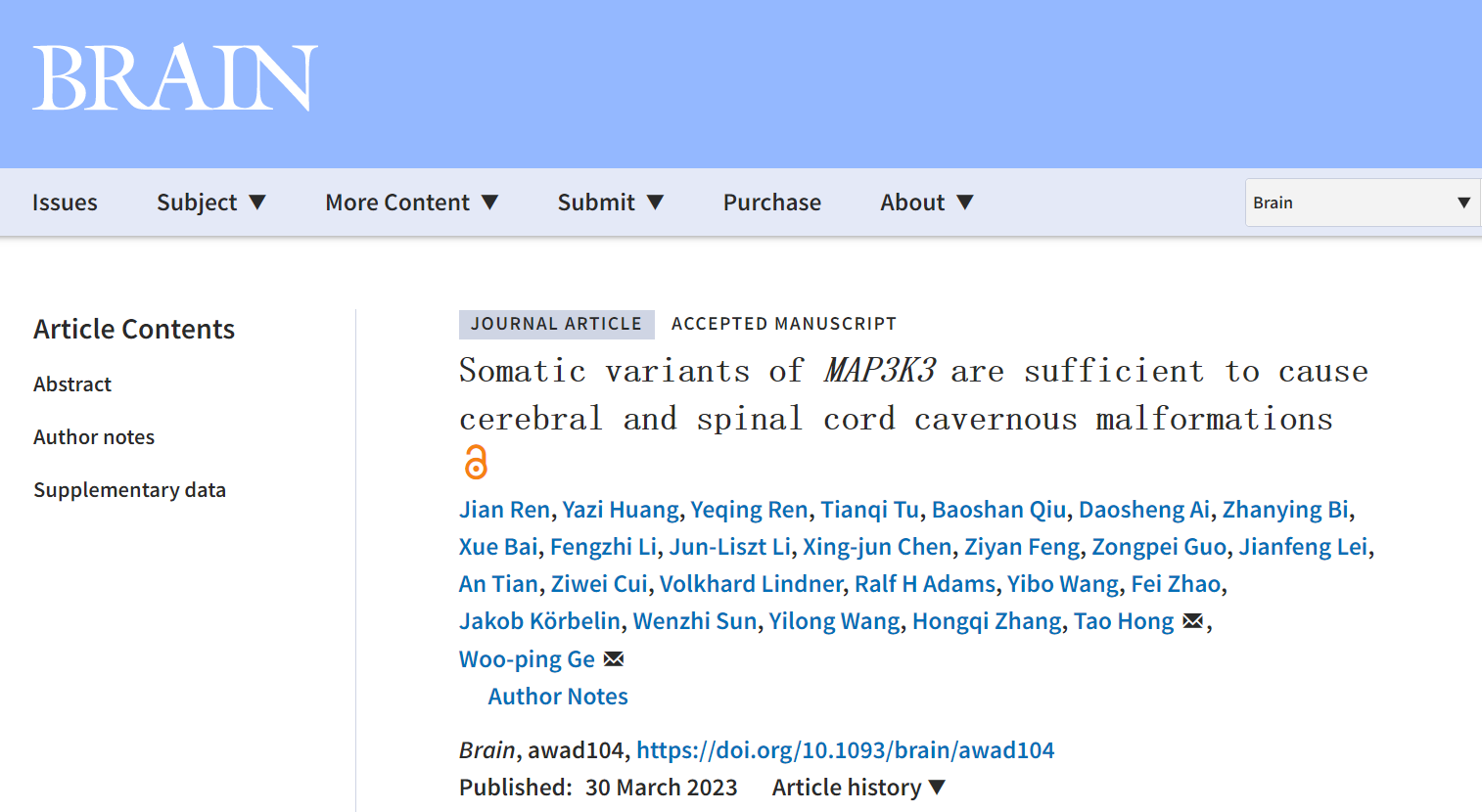
Task: Expand the Subject dropdown menu
Action: tap(211, 203)
